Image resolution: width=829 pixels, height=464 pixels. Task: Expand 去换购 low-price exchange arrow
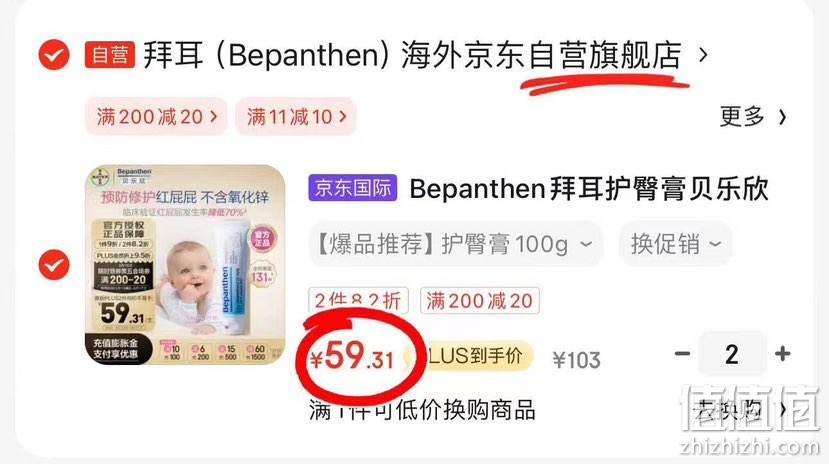pyautogui.click(x=783, y=409)
